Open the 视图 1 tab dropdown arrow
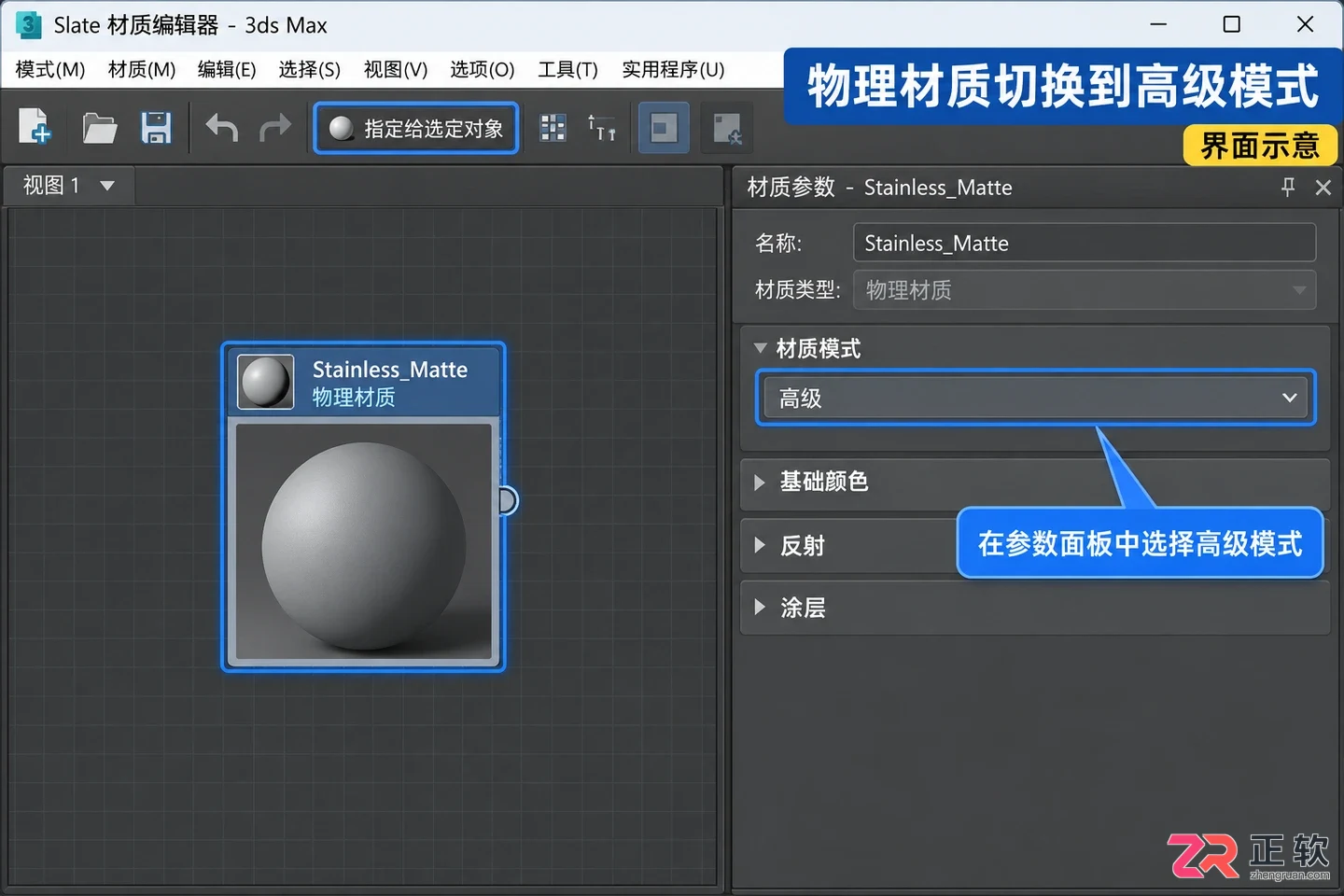This screenshot has height=896, width=1344. [x=107, y=186]
